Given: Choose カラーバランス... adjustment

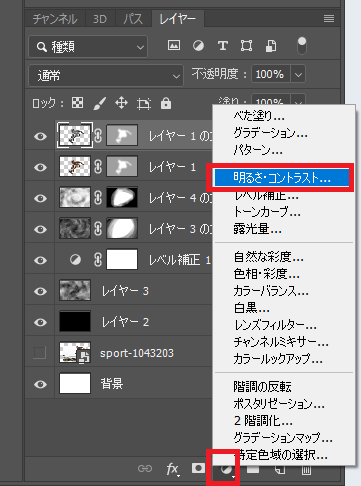Looking at the screenshot, I should point(271,291).
